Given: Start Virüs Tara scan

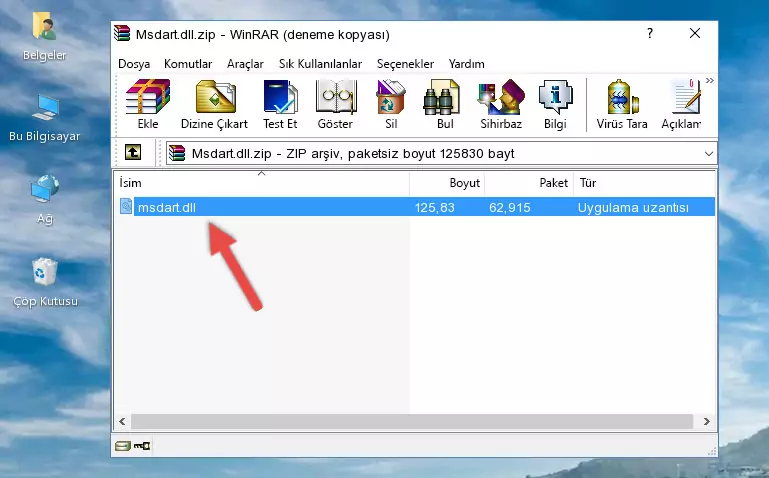Looking at the screenshot, I should tap(622, 104).
